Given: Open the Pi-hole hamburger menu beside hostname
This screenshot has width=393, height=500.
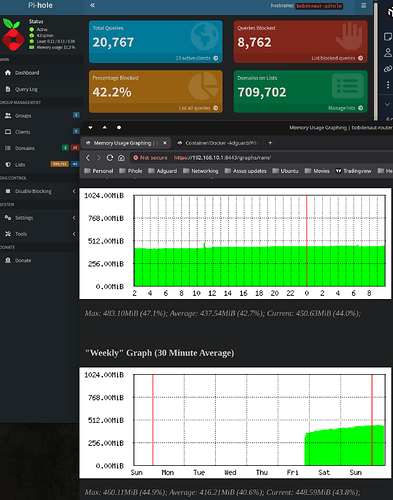Looking at the screenshot, I should pyautogui.click(x=364, y=5).
